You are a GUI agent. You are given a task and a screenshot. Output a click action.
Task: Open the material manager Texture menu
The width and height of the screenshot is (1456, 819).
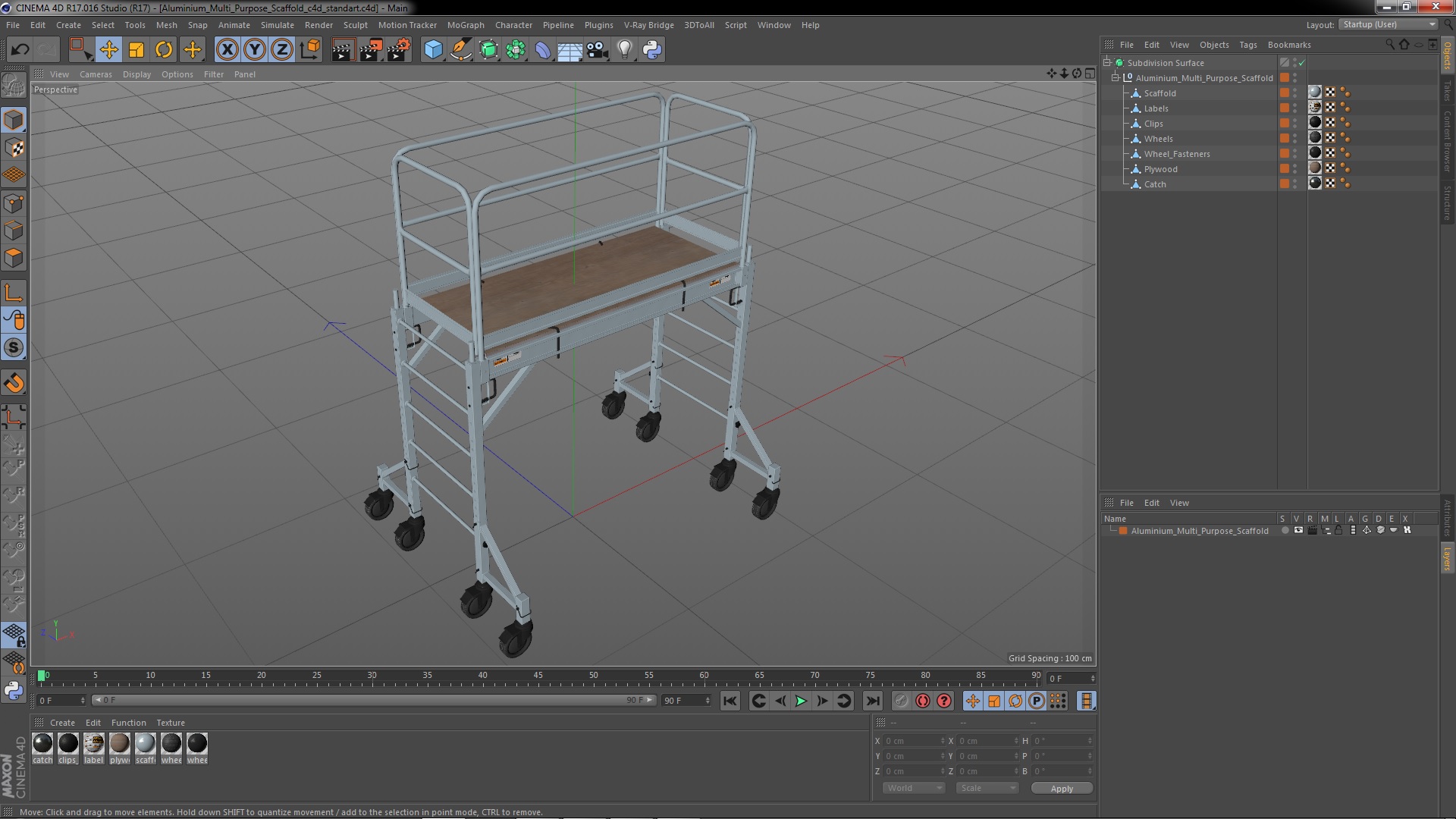[171, 723]
